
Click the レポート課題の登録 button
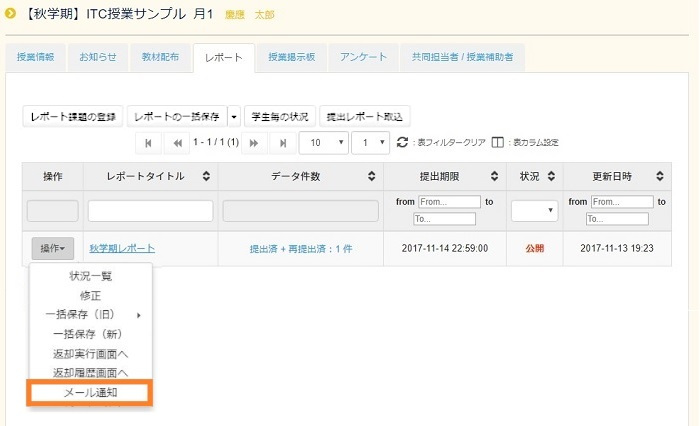[x=73, y=116]
